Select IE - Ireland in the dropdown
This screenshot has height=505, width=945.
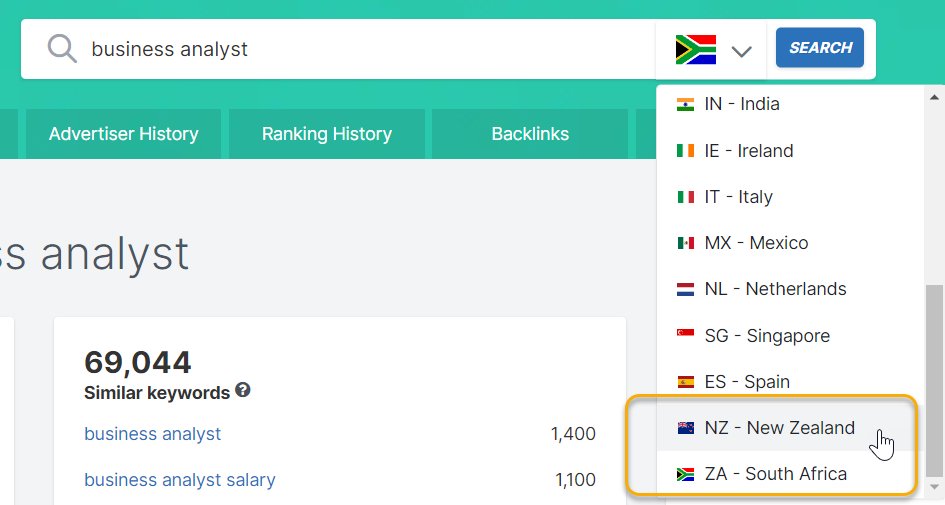tap(790, 151)
